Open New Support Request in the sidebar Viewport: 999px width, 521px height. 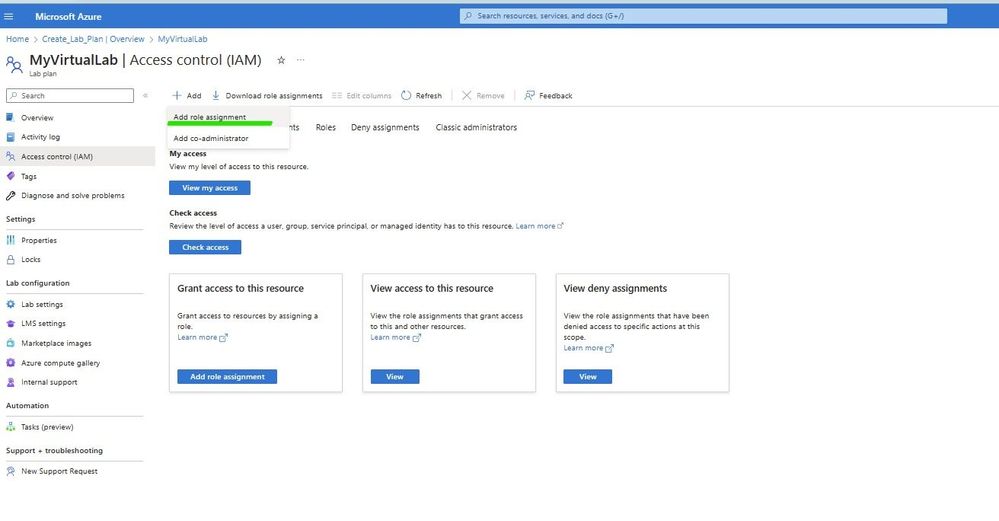[x=59, y=471]
